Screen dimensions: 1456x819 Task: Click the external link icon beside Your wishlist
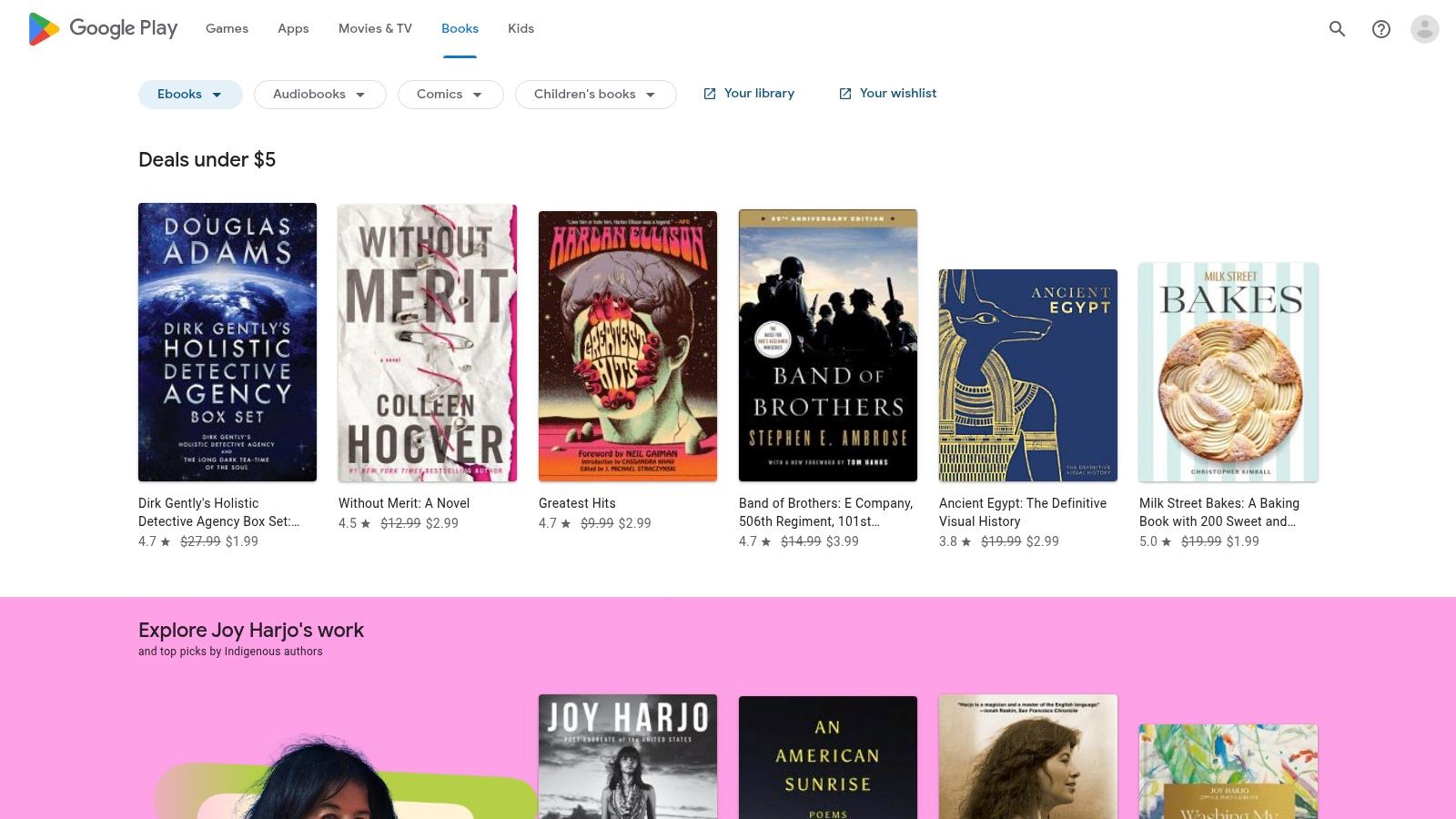pos(845,93)
